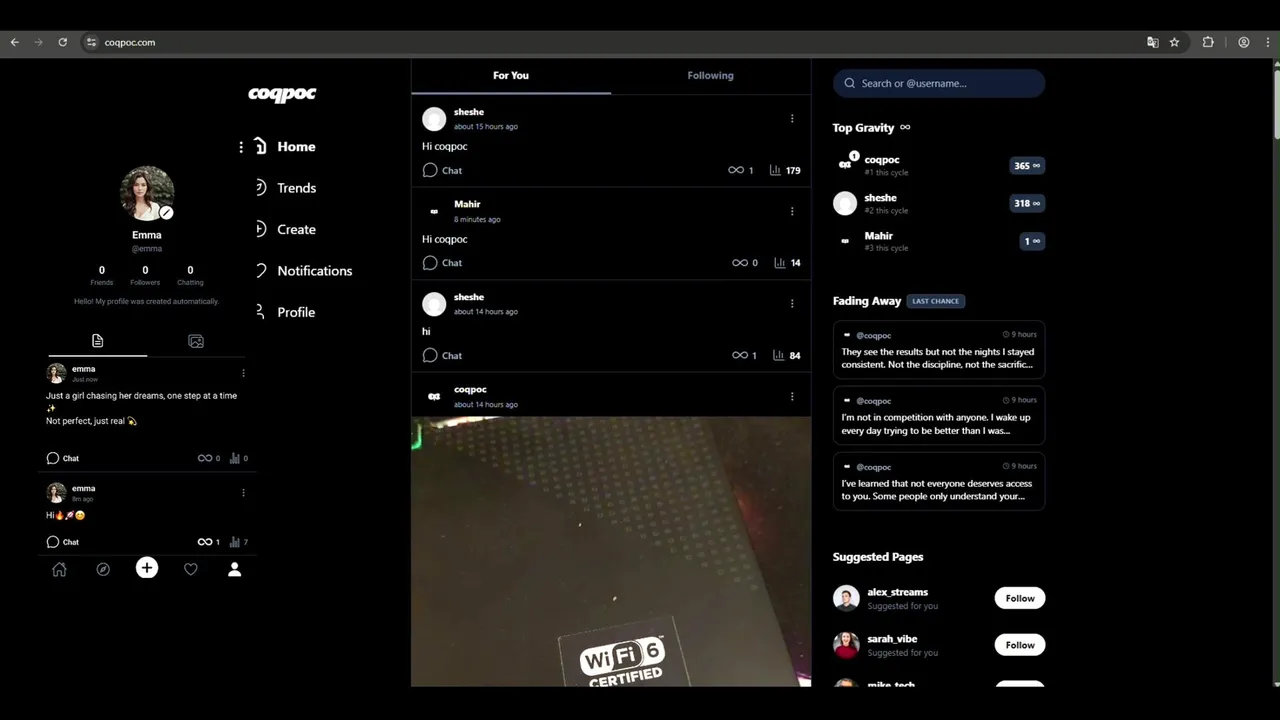Select the posts tab icon in profile
Screen dimensions: 1280x720
pos(97,341)
